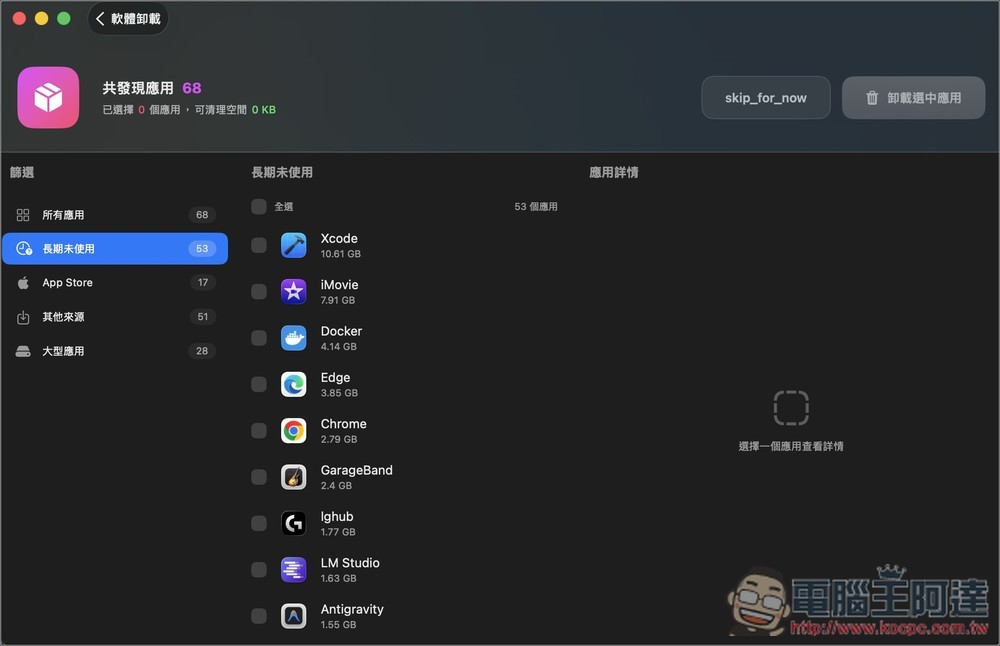Click the clock icon for 長期未使用
Image resolution: width=1000 pixels, height=646 pixels.
[24, 249]
